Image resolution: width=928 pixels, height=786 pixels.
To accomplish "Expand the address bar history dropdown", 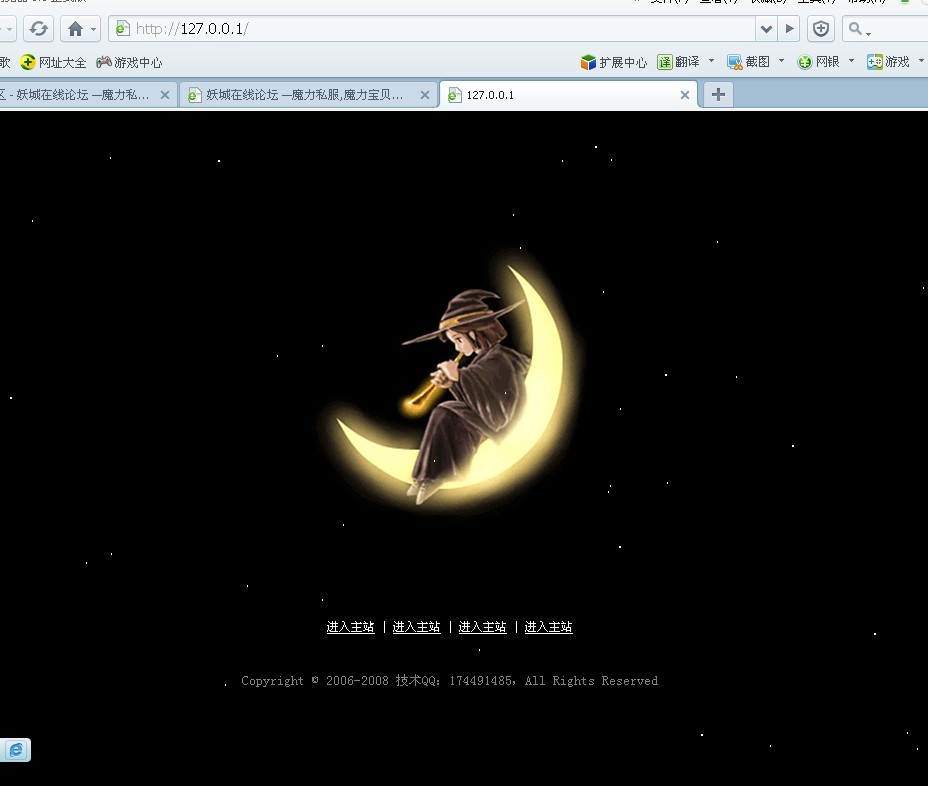I will point(766,29).
